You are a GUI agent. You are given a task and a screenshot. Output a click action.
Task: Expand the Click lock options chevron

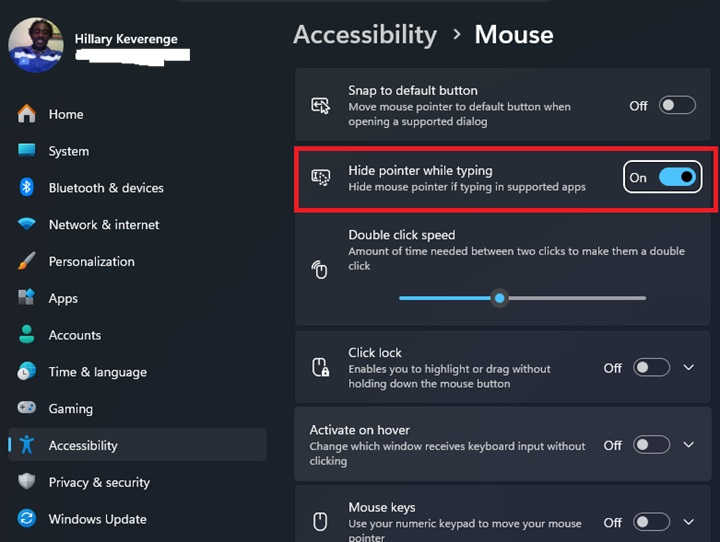pyautogui.click(x=688, y=367)
